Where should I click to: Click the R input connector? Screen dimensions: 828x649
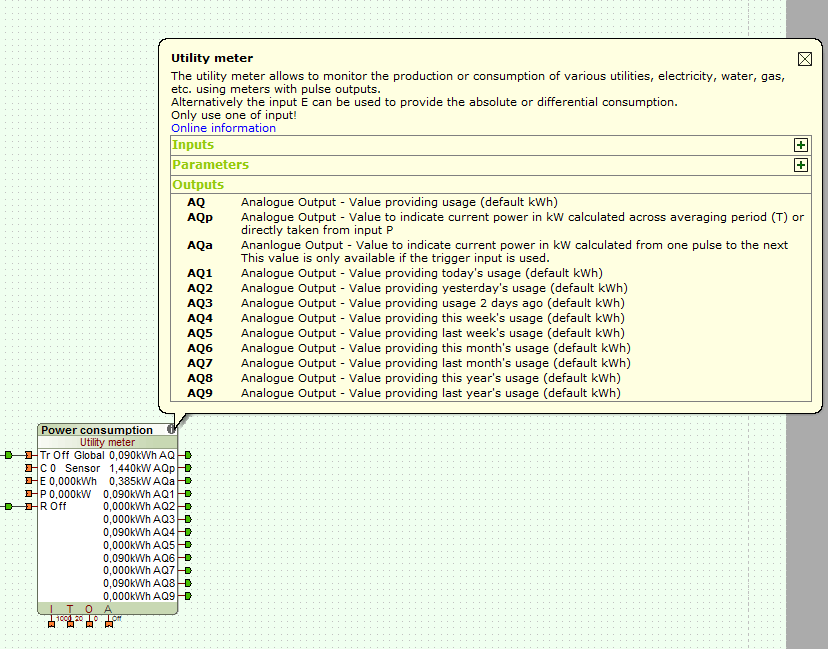pyautogui.click(x=28, y=507)
